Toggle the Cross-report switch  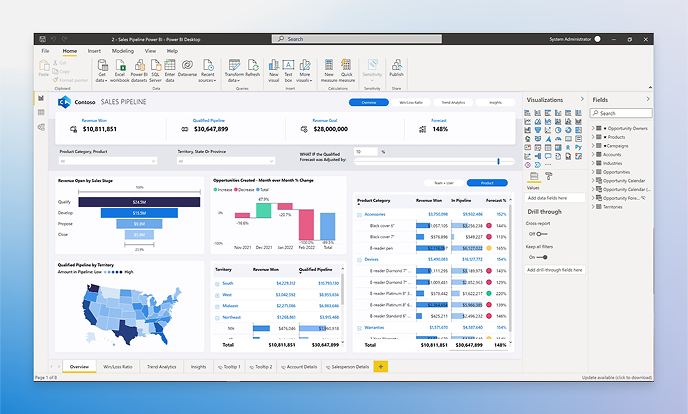click(543, 233)
